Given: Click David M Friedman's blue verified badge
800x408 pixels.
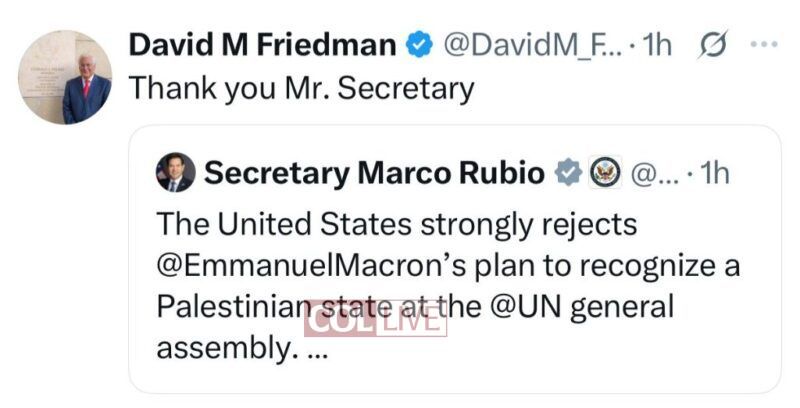Looking at the screenshot, I should [418, 45].
